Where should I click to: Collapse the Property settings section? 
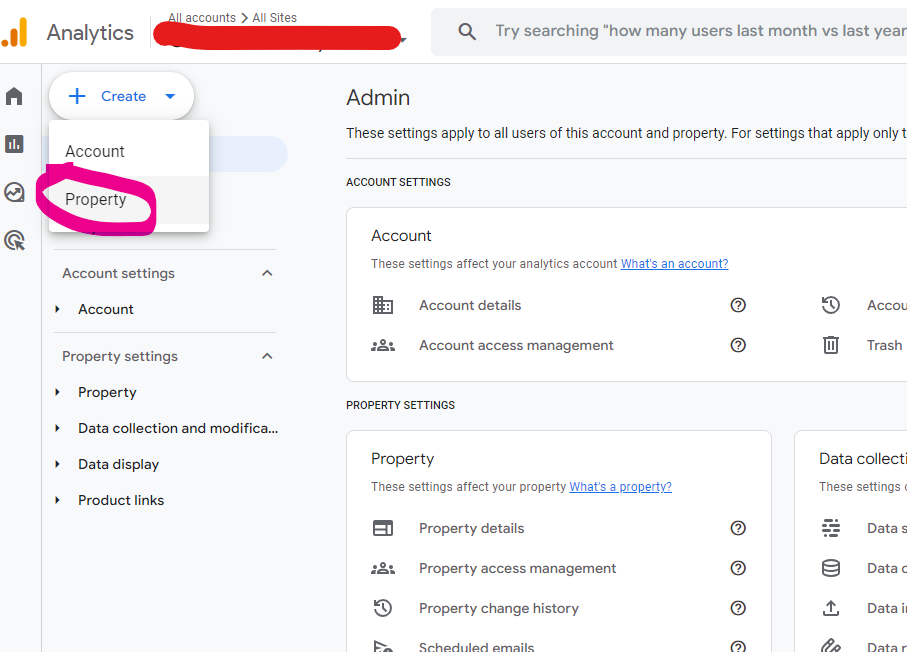(x=267, y=356)
